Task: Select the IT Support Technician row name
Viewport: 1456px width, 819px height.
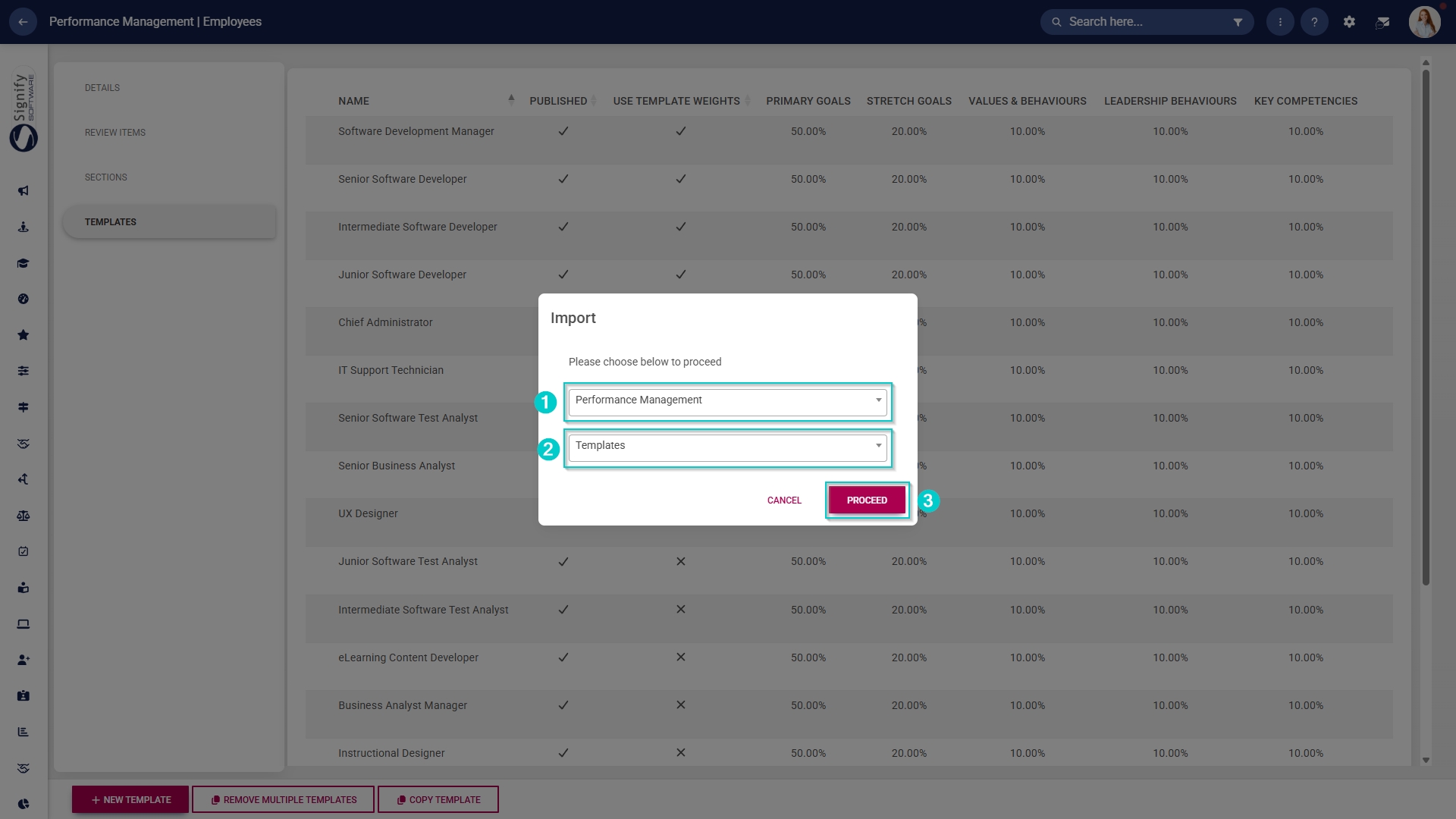Action: tap(391, 370)
